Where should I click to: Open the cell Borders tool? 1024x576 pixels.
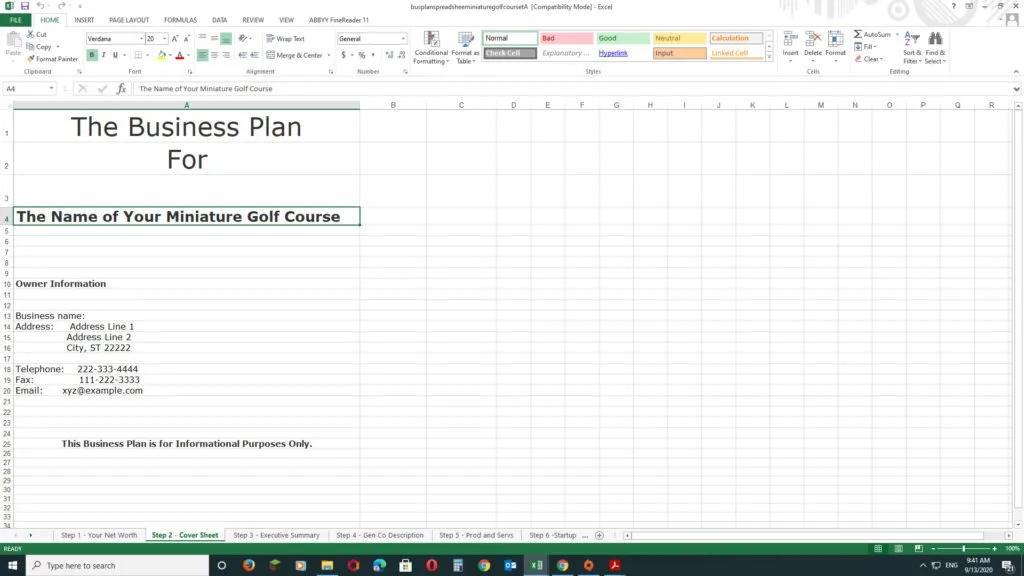coord(138,56)
